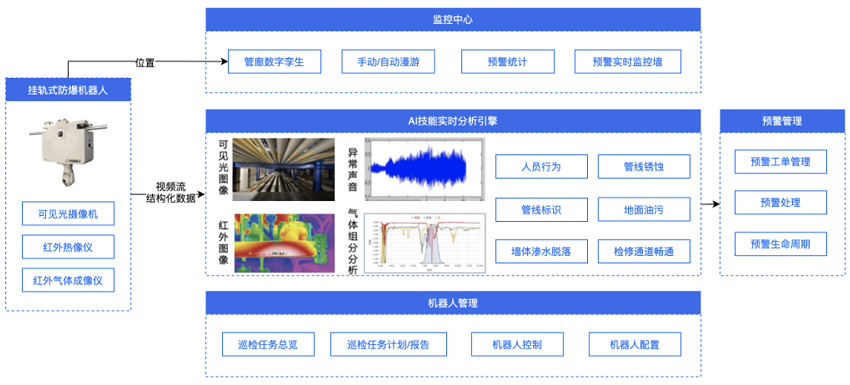Viewport: 850px width, 385px height.
Task: Click the 红外气体成像仪 sensor box
Action: (x=68, y=280)
